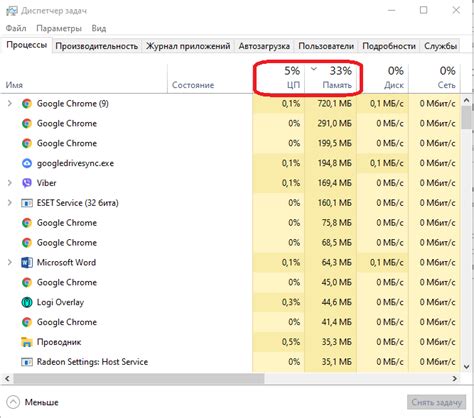Screen dimensions: 474x418
Task: Click the Viber app icon
Action: tap(27, 183)
